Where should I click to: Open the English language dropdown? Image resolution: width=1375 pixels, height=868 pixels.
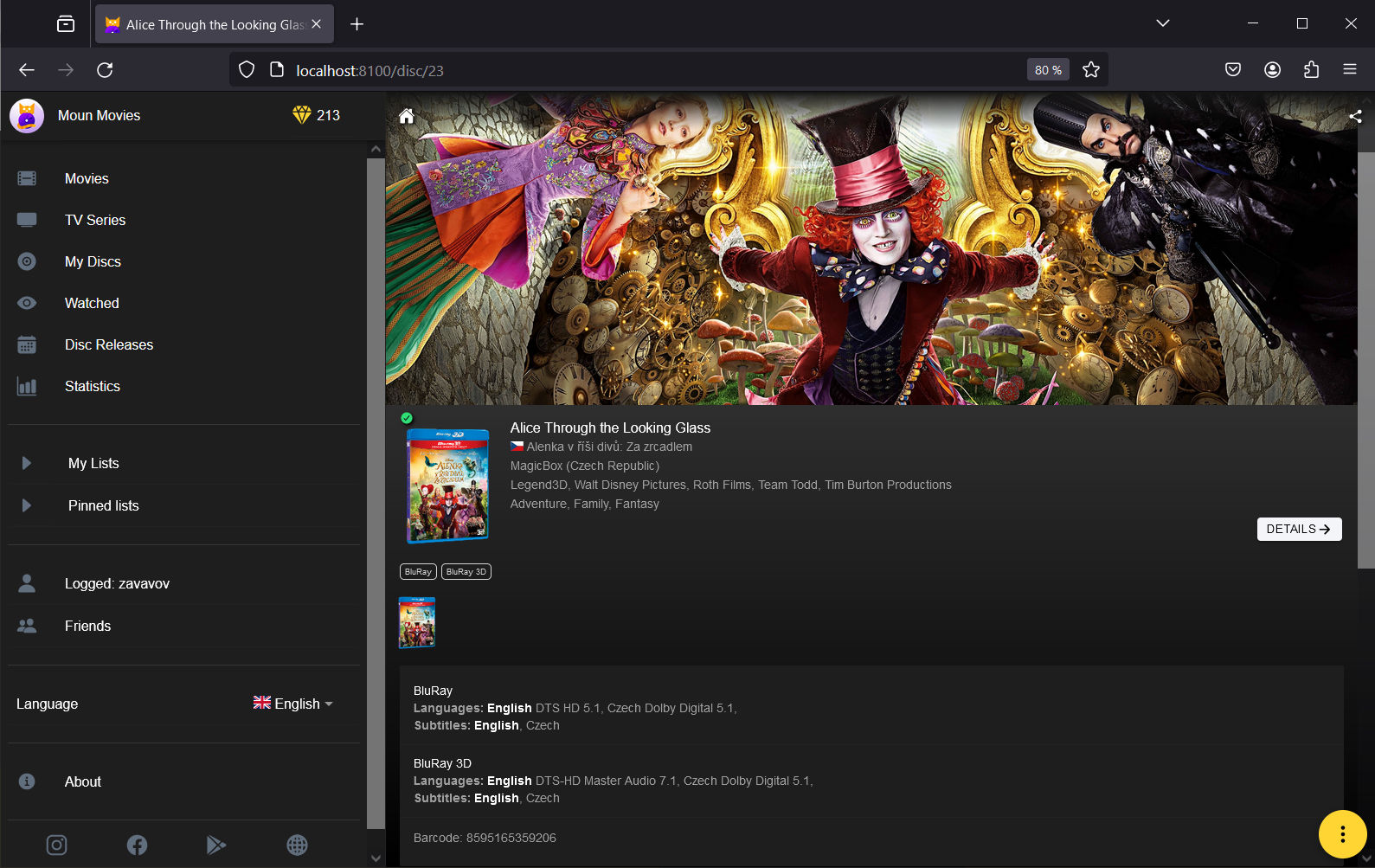292,704
